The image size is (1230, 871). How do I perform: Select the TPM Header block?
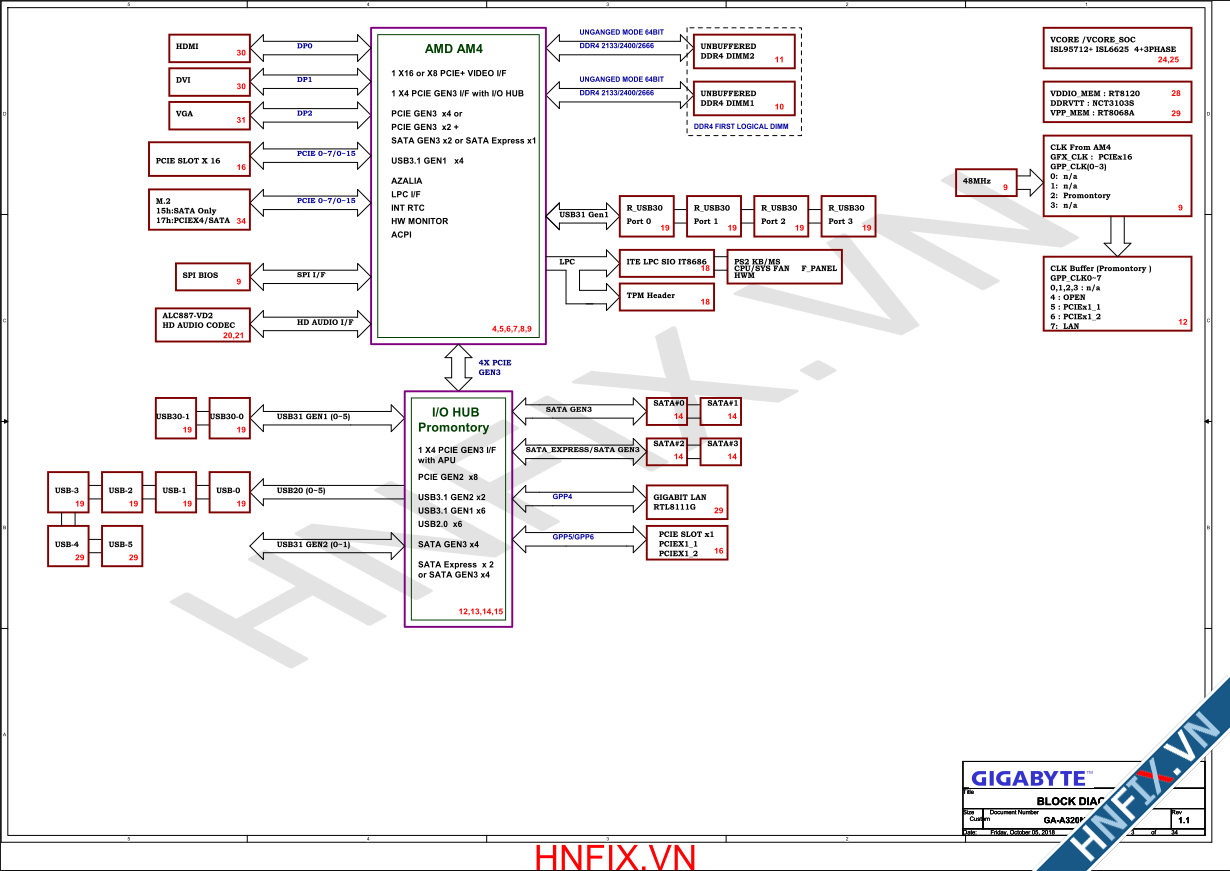tap(666, 296)
